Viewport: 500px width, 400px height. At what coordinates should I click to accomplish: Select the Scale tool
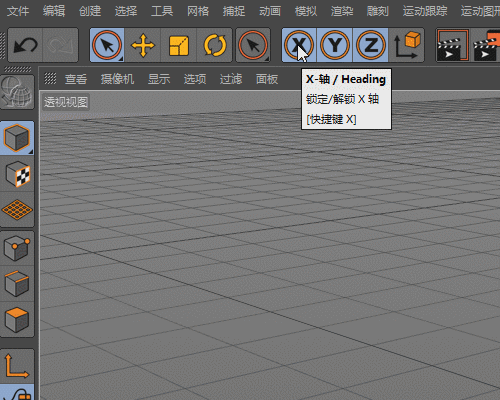click(x=179, y=45)
